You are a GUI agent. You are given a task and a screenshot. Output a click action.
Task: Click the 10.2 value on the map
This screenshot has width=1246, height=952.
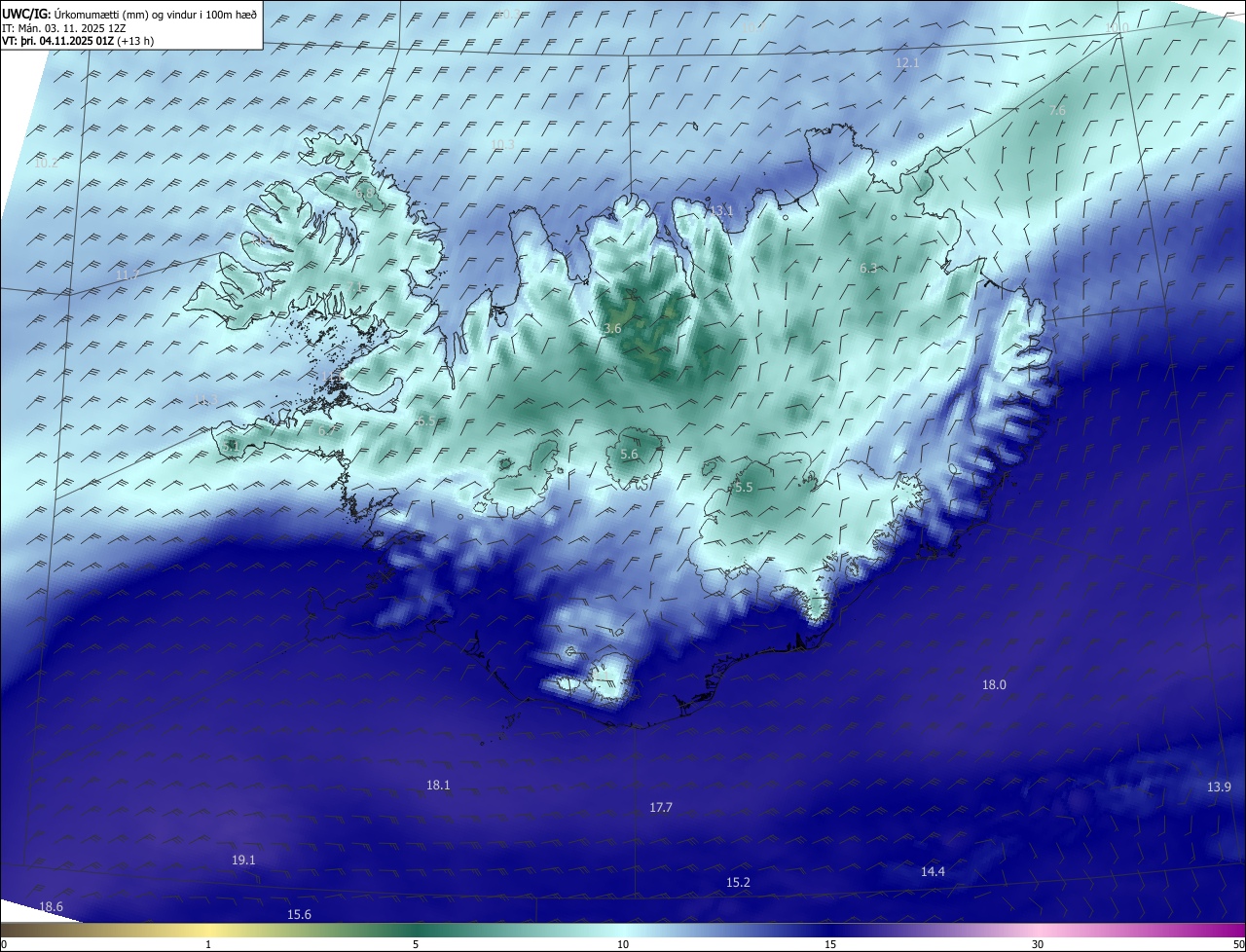tap(46, 164)
